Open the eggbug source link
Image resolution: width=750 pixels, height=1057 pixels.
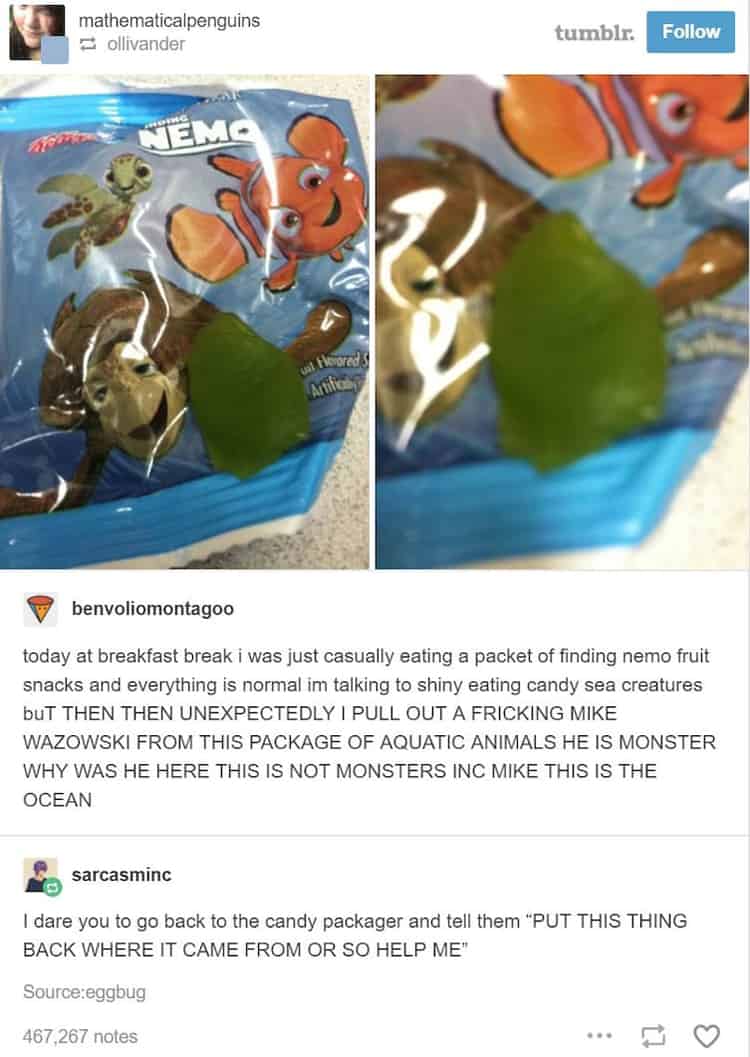click(x=84, y=992)
